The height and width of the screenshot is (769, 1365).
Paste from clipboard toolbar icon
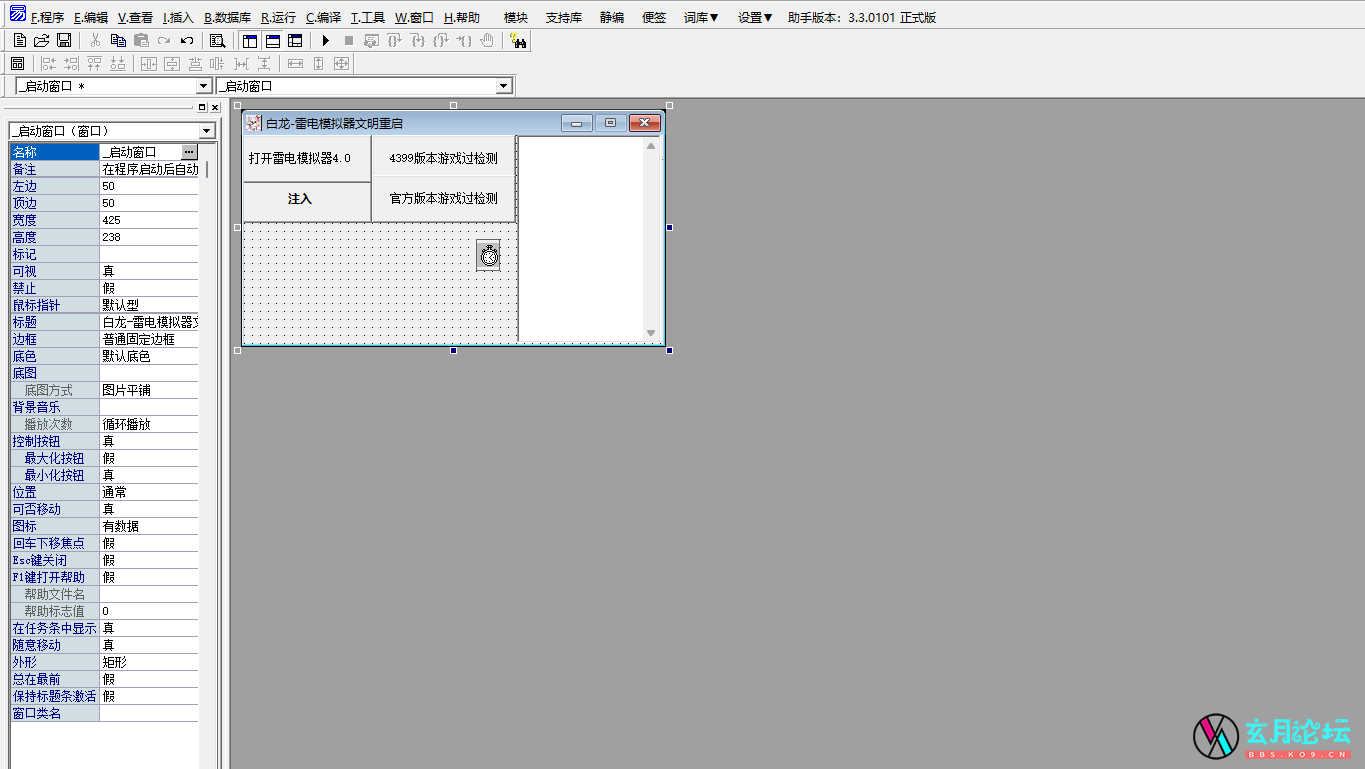[141, 41]
